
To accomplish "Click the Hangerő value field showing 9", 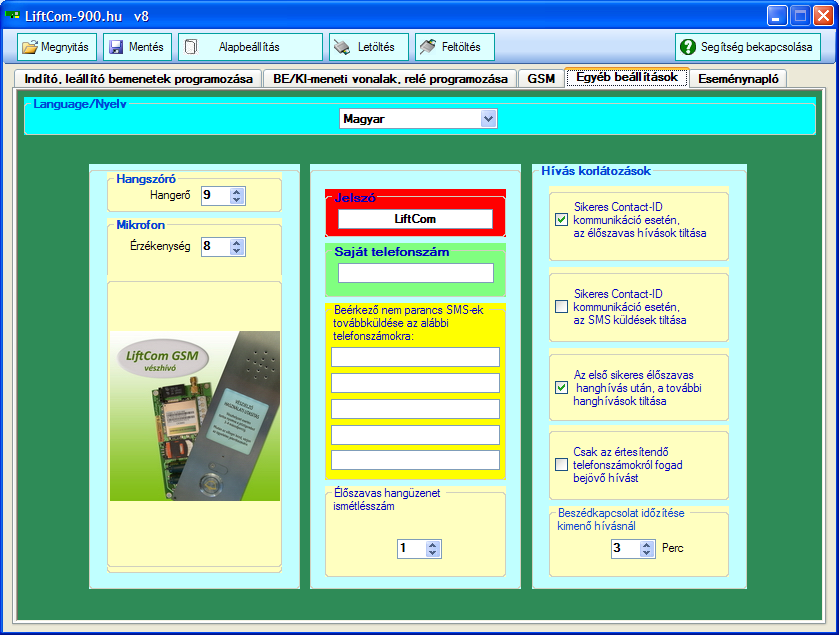I will (216, 196).
